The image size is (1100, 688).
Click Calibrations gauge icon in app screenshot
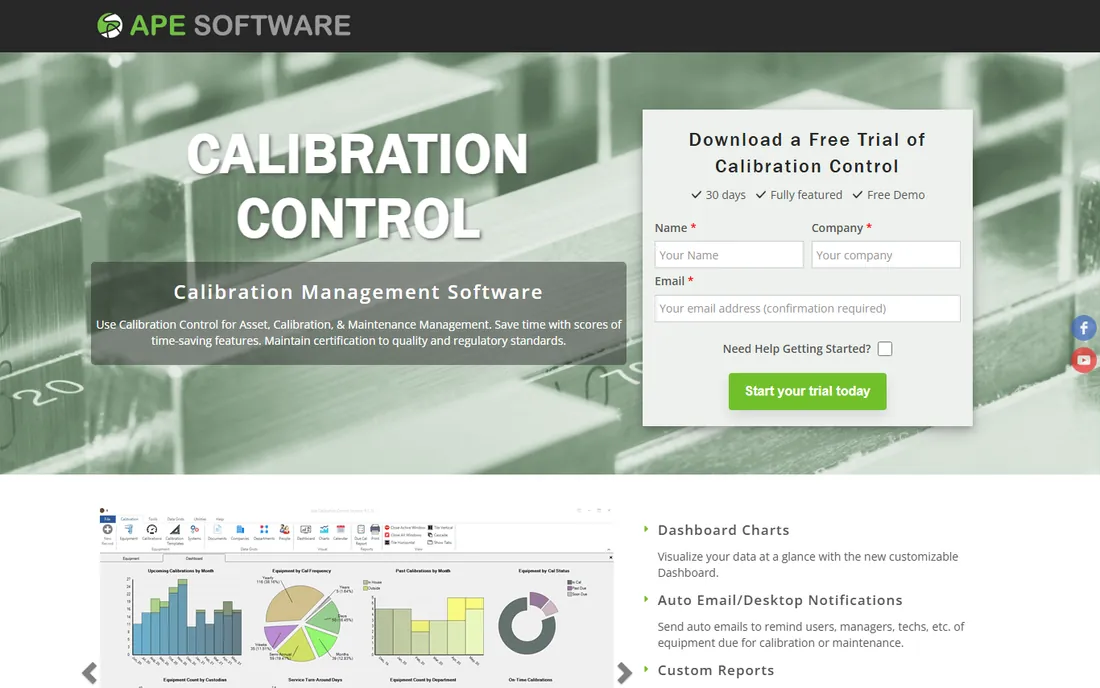152,532
